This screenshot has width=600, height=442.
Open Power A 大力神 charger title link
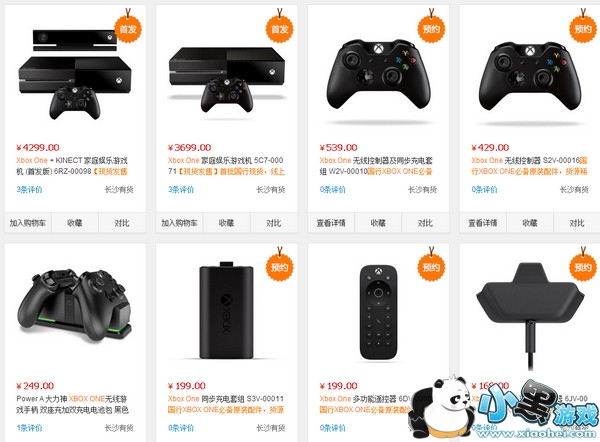click(x=72, y=404)
